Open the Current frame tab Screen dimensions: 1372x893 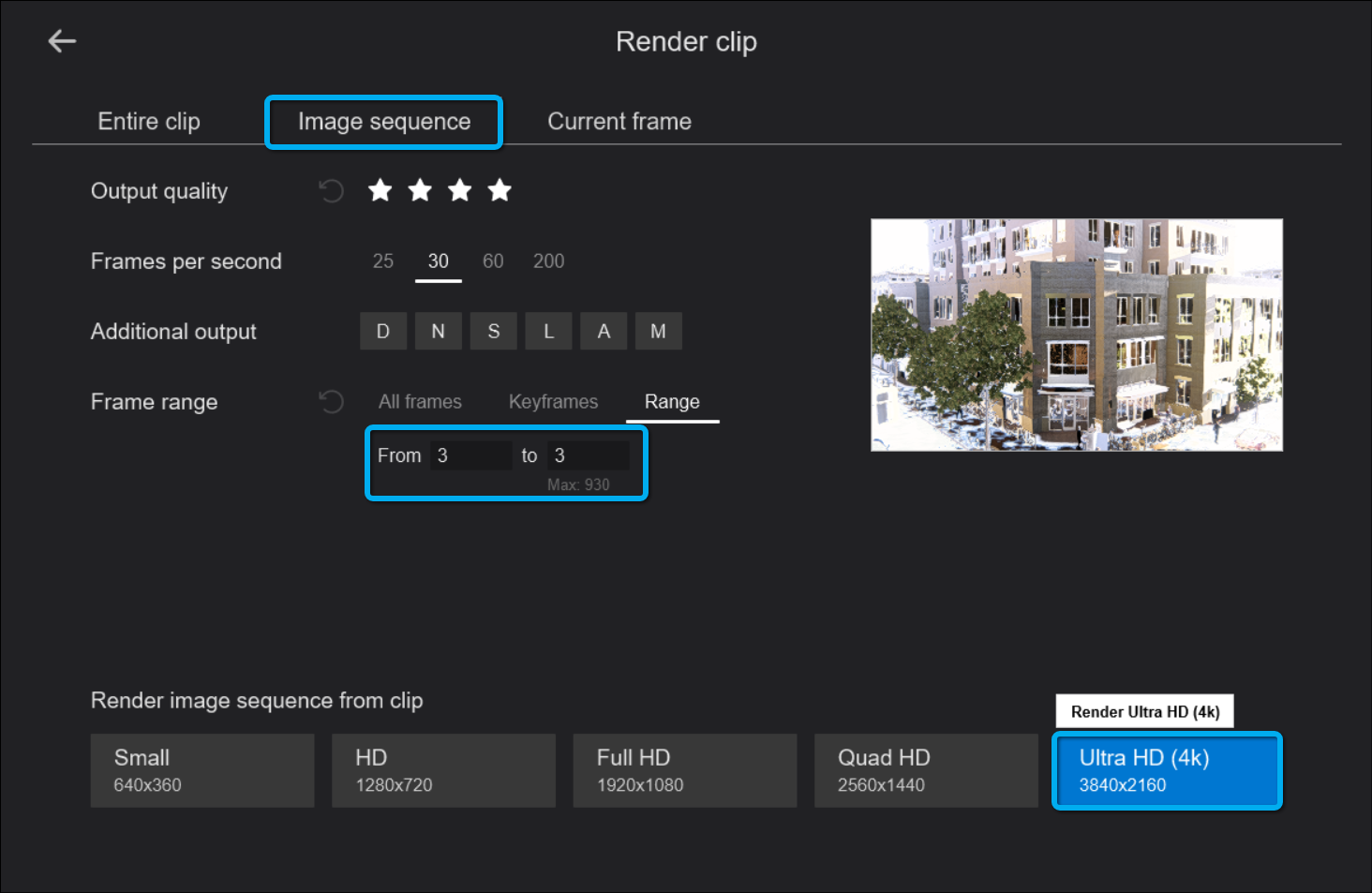click(619, 122)
